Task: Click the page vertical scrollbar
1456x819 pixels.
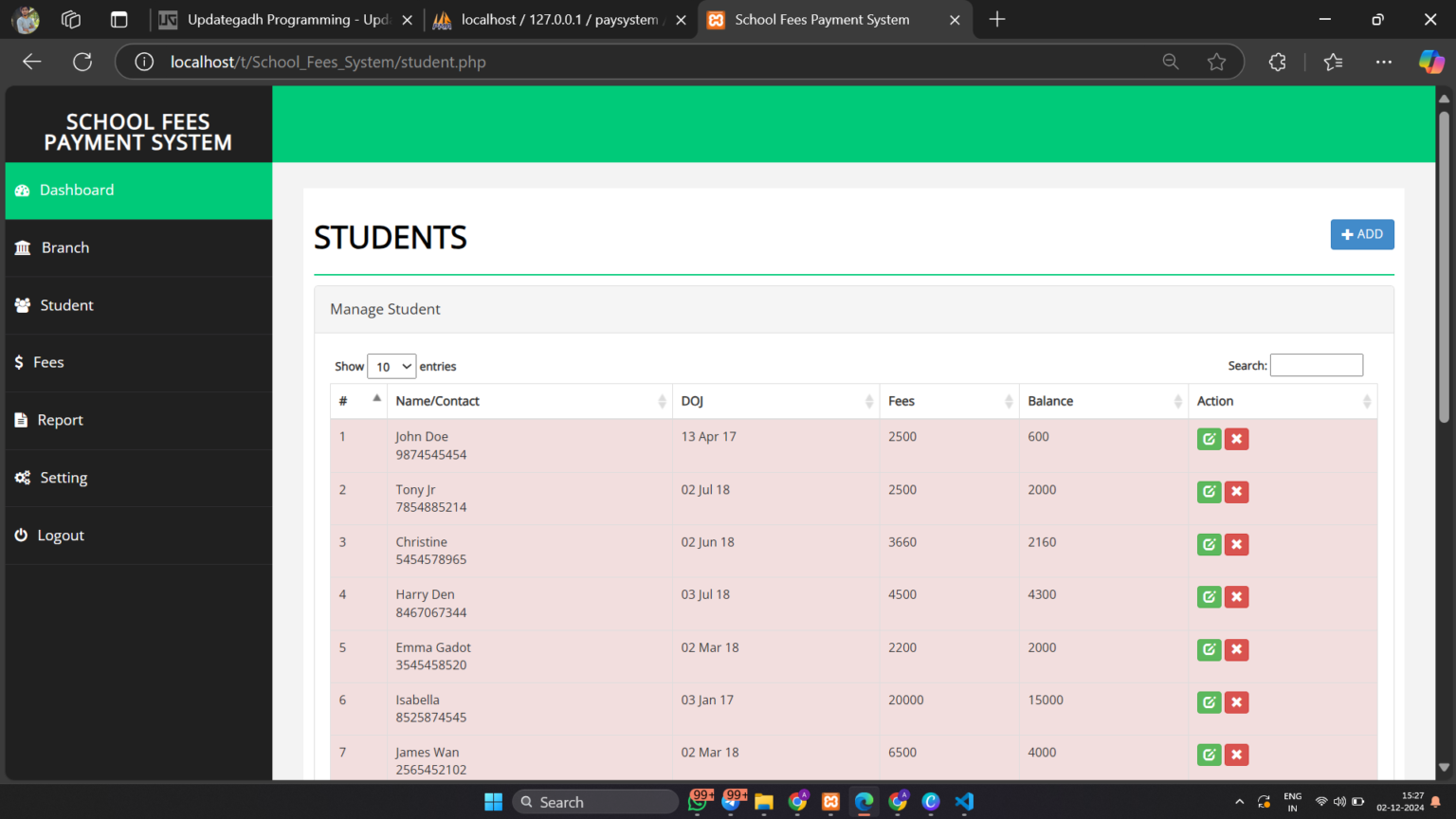Action: tap(1444, 265)
